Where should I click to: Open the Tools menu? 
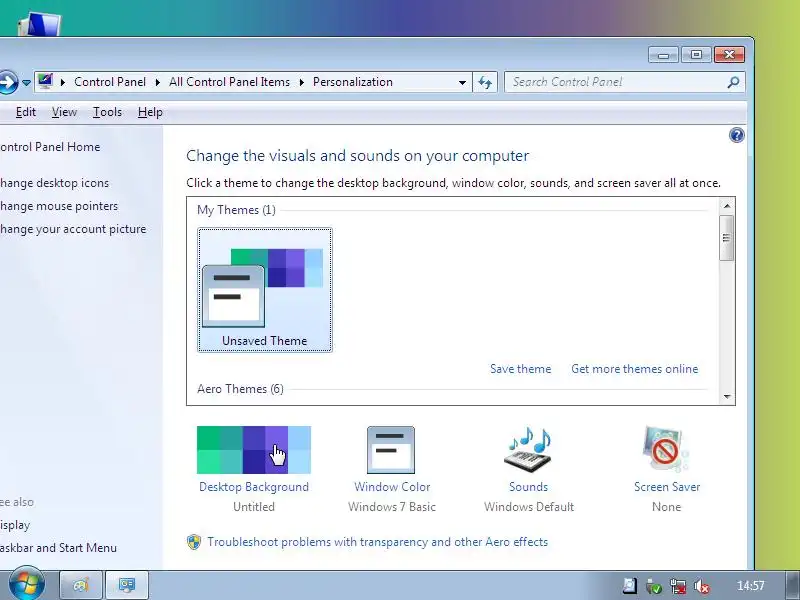[107, 112]
